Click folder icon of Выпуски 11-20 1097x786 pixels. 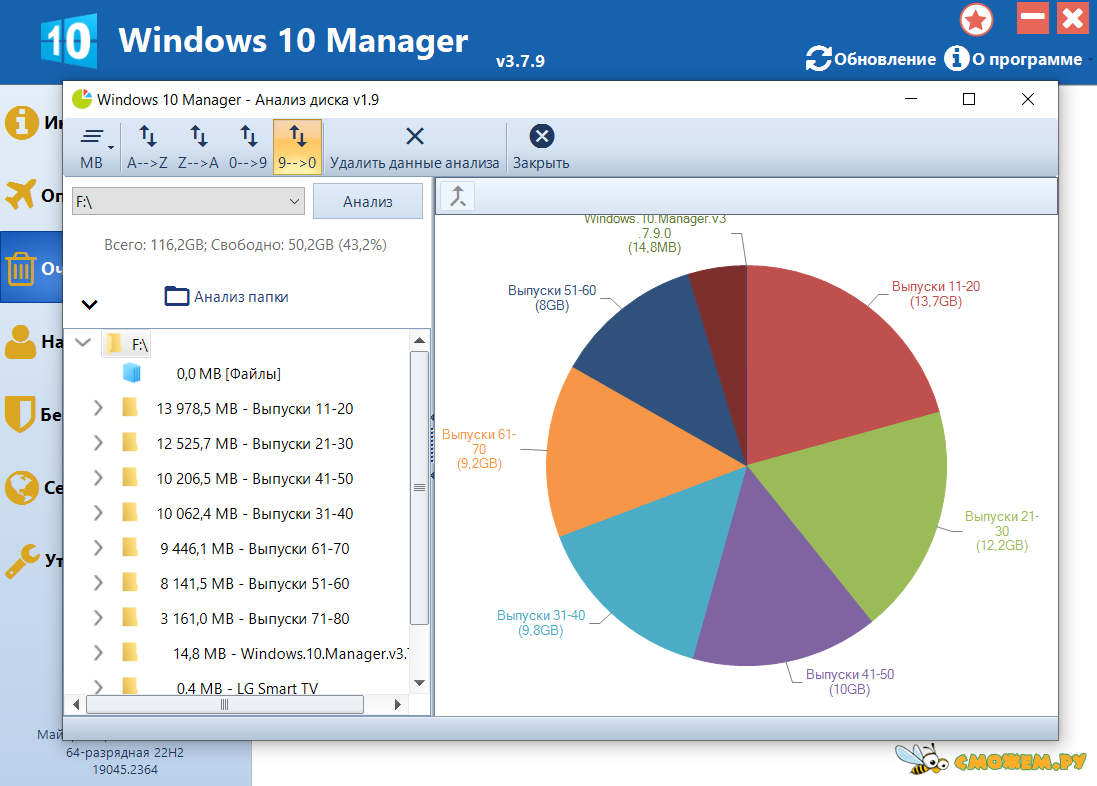point(130,407)
